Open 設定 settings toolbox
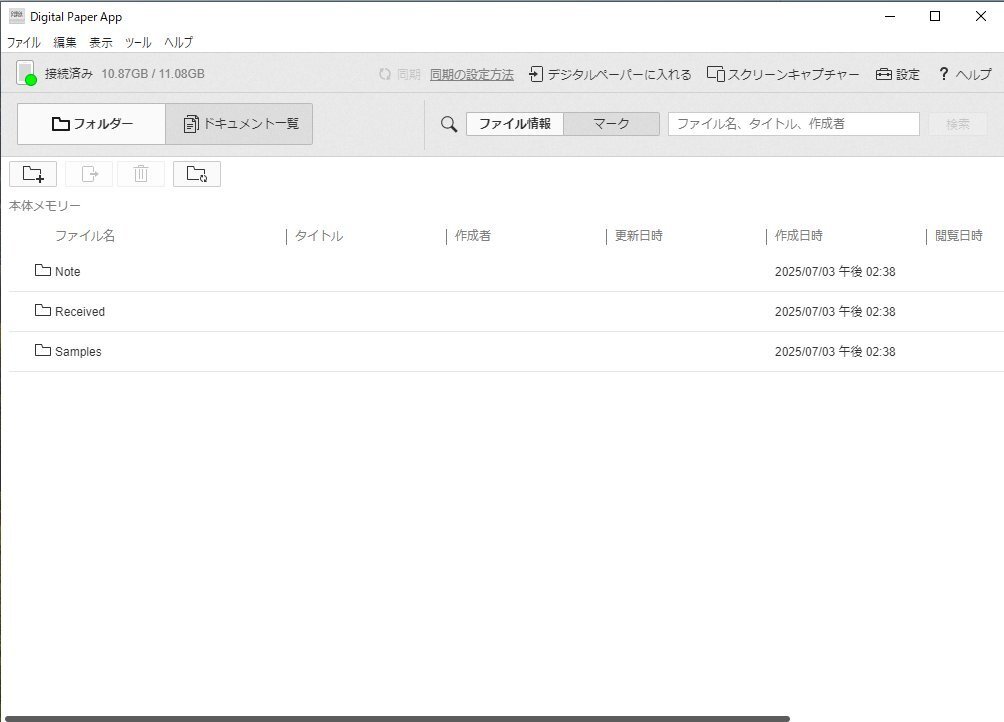This screenshot has width=1004, height=722. (897, 74)
